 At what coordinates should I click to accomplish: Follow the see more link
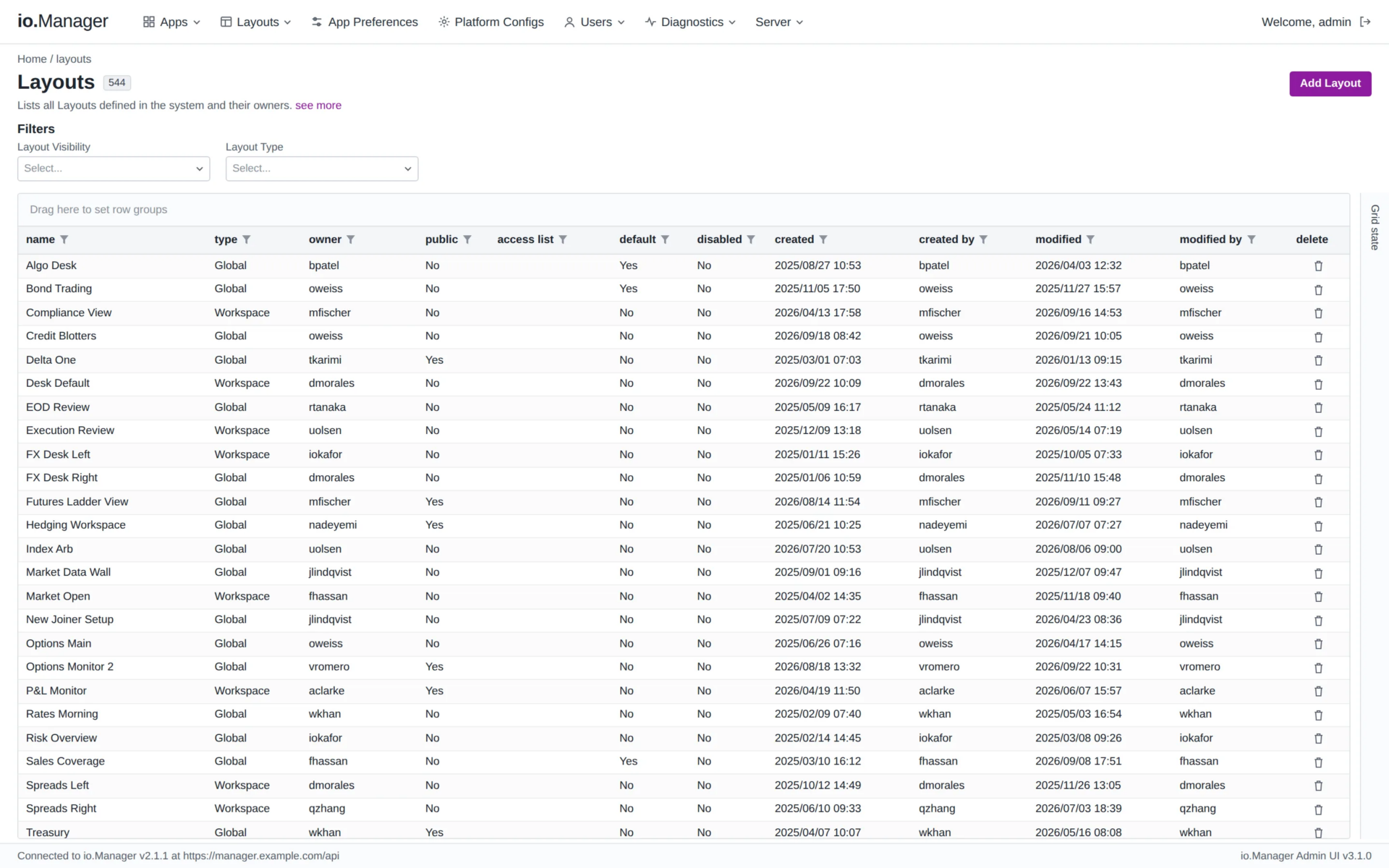[x=318, y=106]
